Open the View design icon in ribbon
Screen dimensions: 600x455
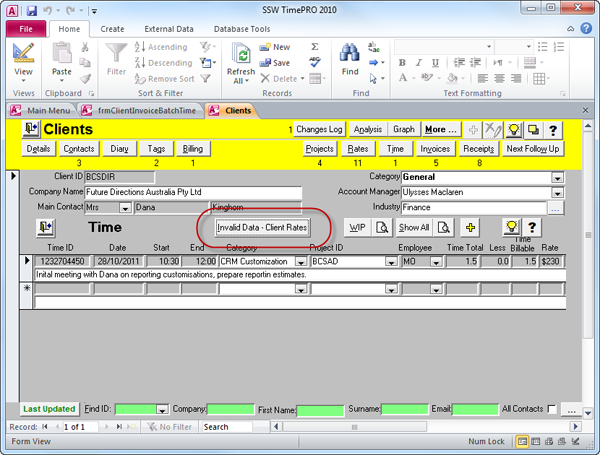[23, 53]
